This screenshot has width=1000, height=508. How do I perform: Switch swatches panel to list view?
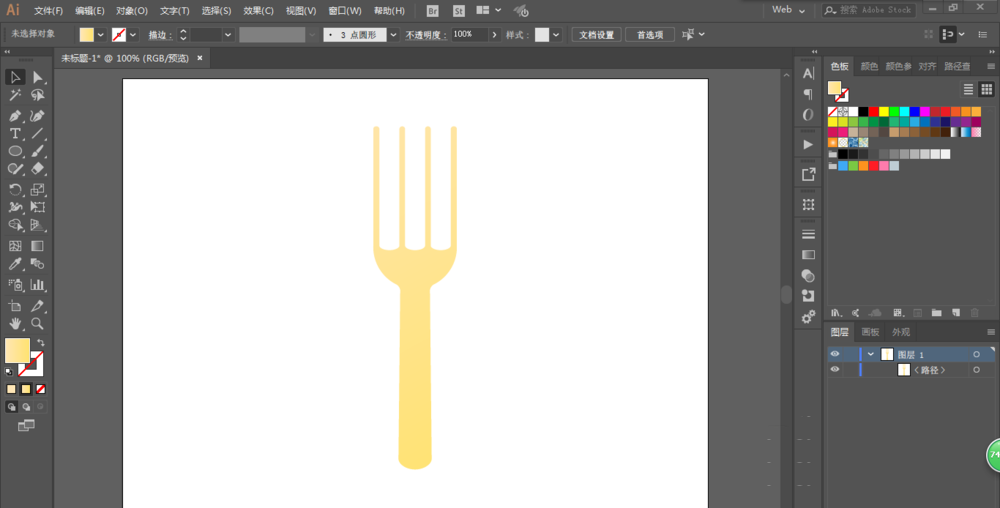[x=968, y=89]
